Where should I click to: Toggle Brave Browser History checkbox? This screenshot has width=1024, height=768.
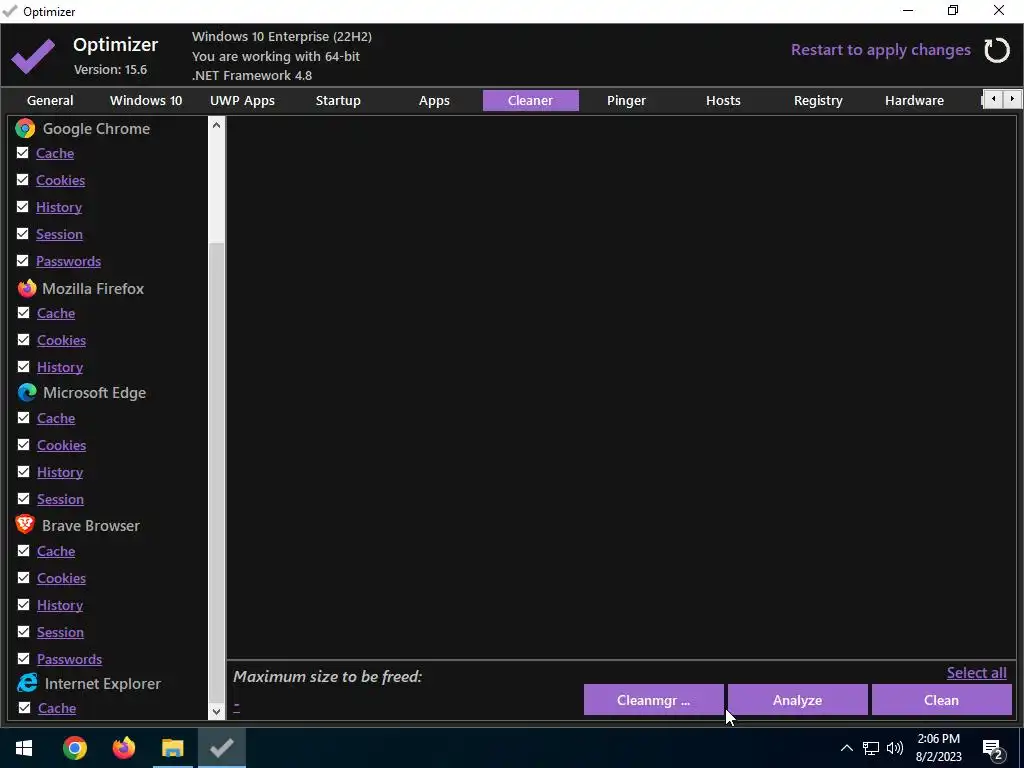click(24, 605)
